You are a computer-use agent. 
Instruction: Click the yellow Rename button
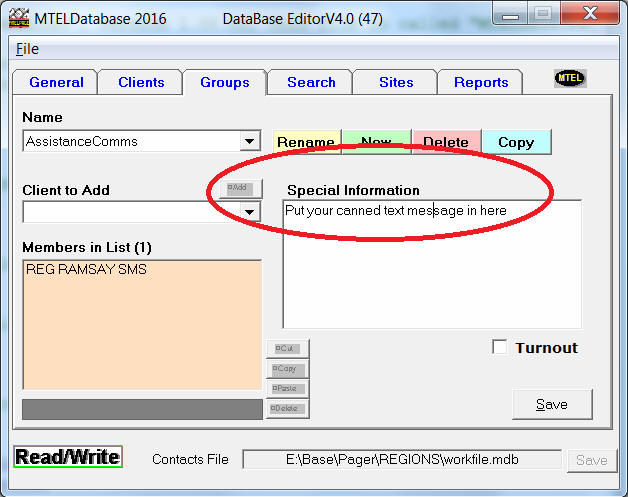[307, 142]
